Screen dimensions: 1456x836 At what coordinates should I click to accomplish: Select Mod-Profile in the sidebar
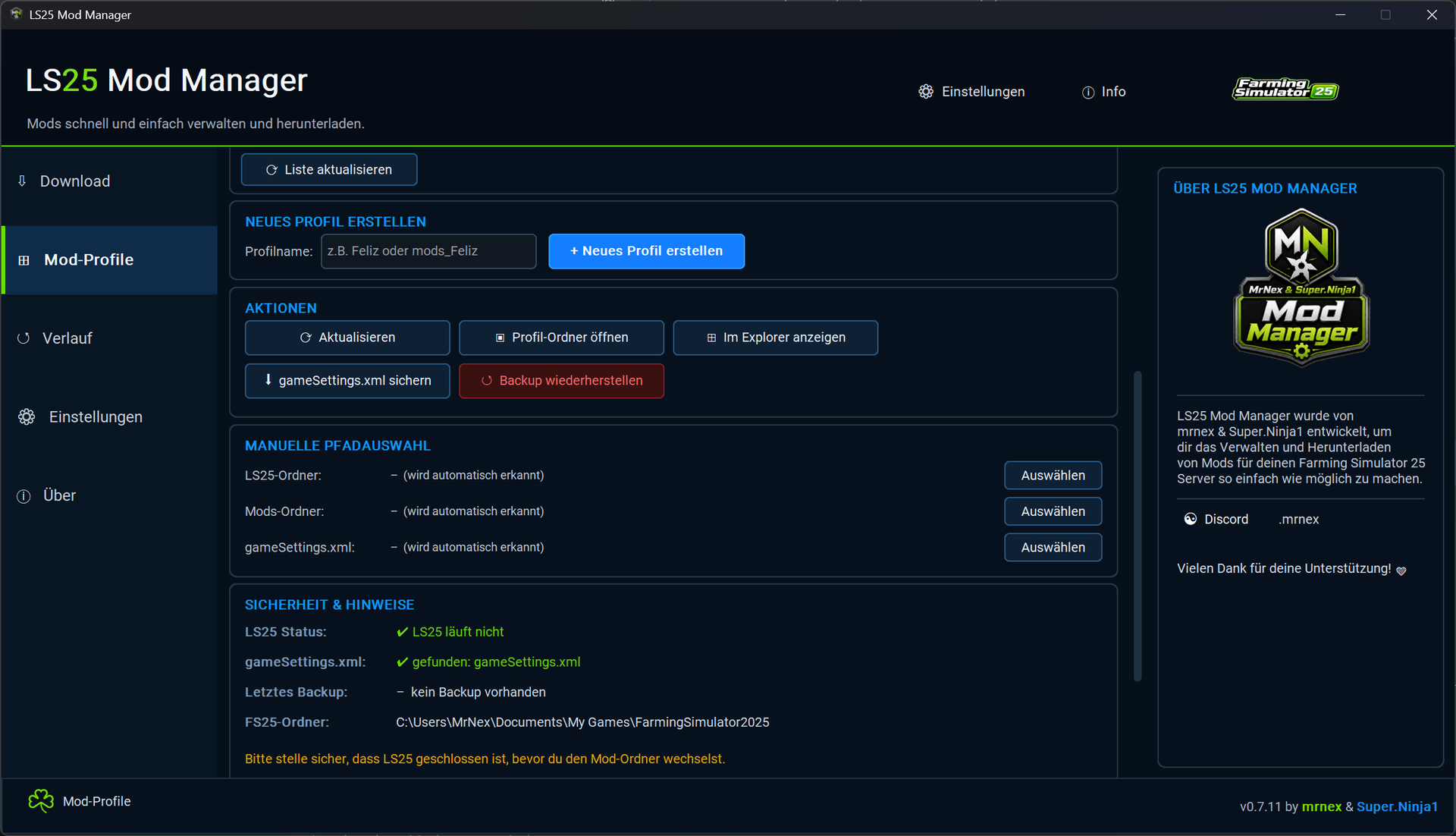click(109, 259)
